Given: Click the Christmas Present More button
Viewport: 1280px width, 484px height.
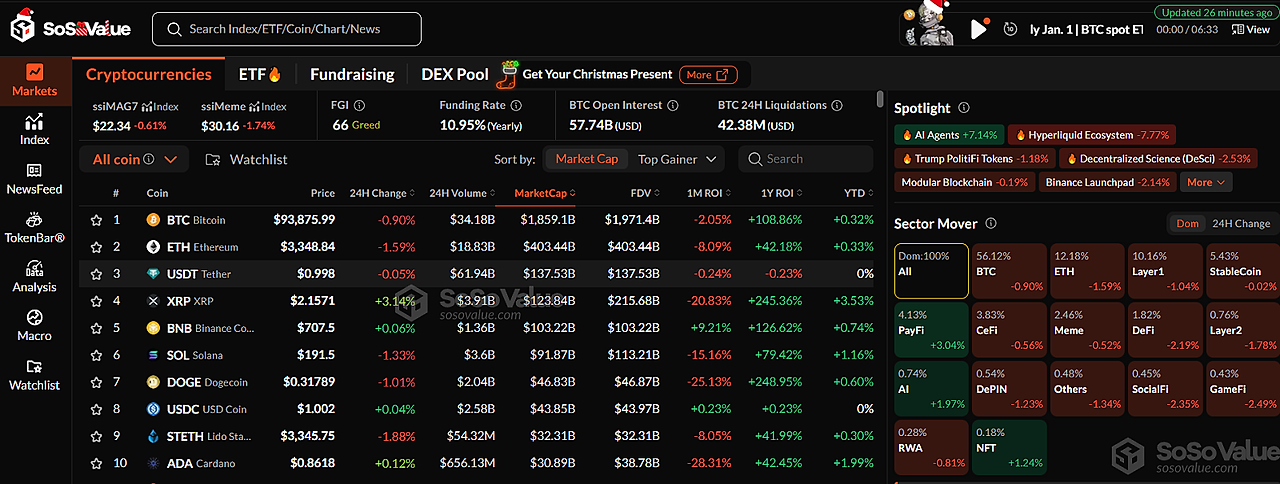Looking at the screenshot, I should (x=708, y=75).
